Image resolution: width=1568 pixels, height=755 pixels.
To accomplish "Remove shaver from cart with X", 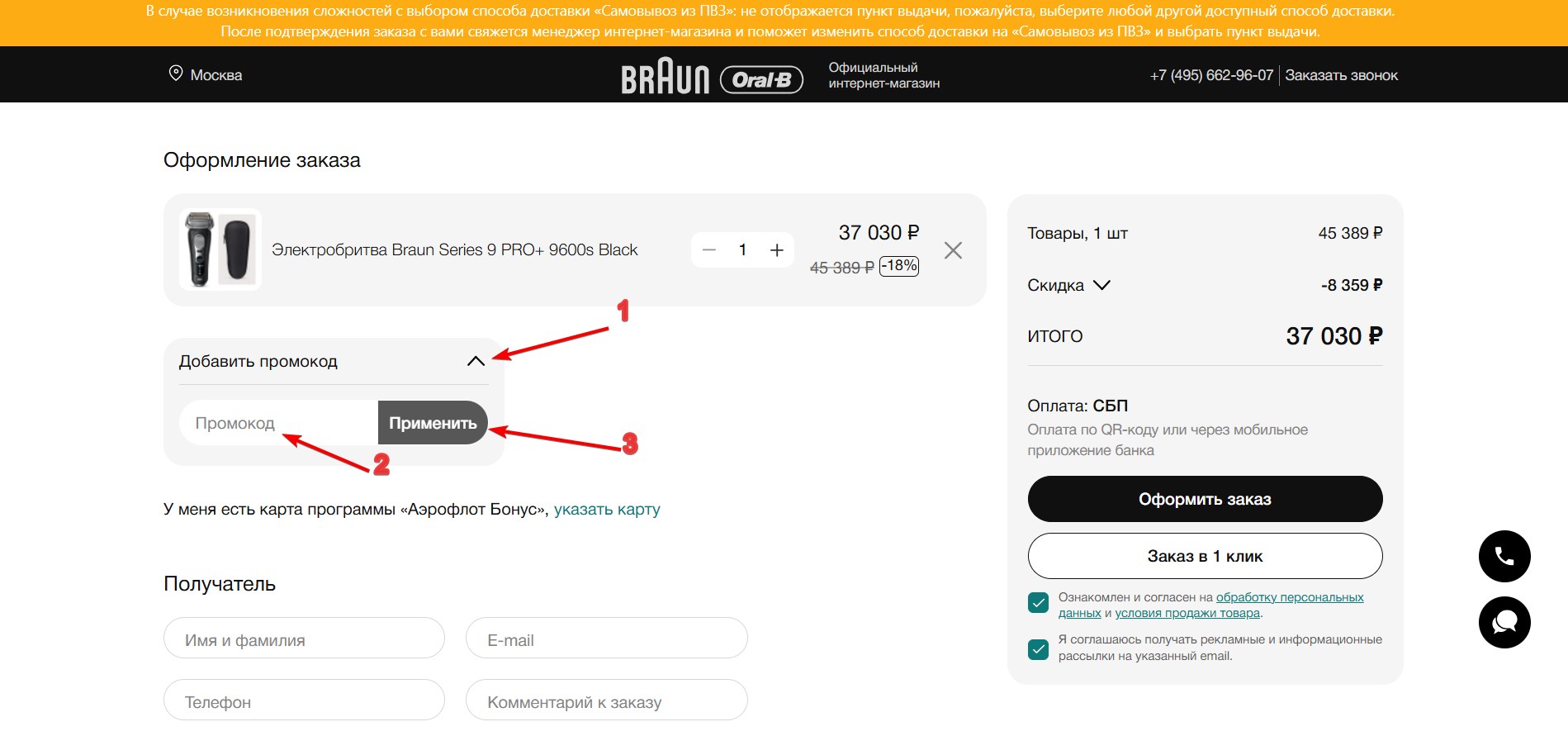I will (x=953, y=250).
